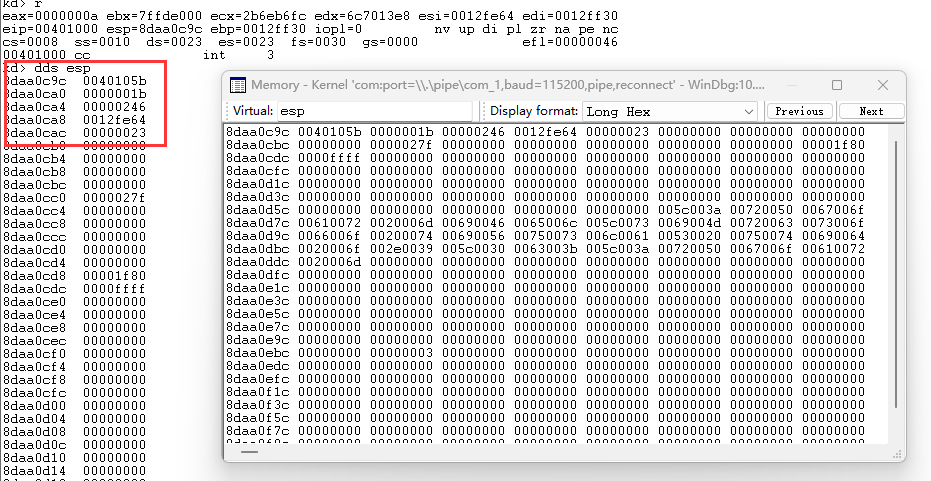Viewport: 931px width, 481px height.
Task: Click address 8daa0cd8 in dds output
Action: pos(35,275)
